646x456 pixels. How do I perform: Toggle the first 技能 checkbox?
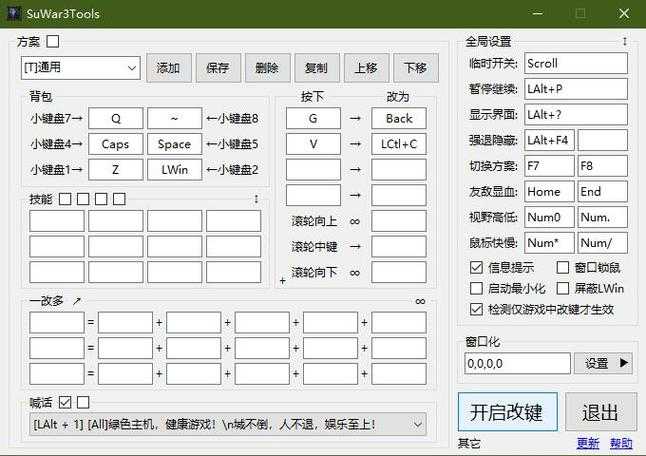tap(65, 199)
